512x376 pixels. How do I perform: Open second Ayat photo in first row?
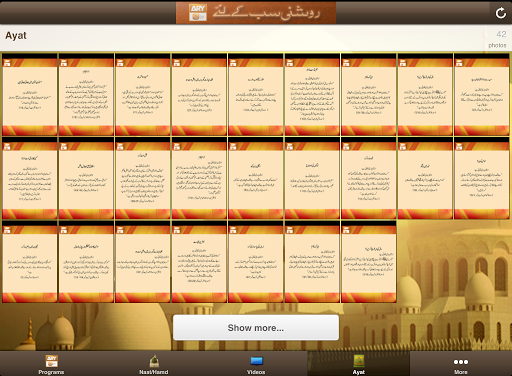click(86, 94)
